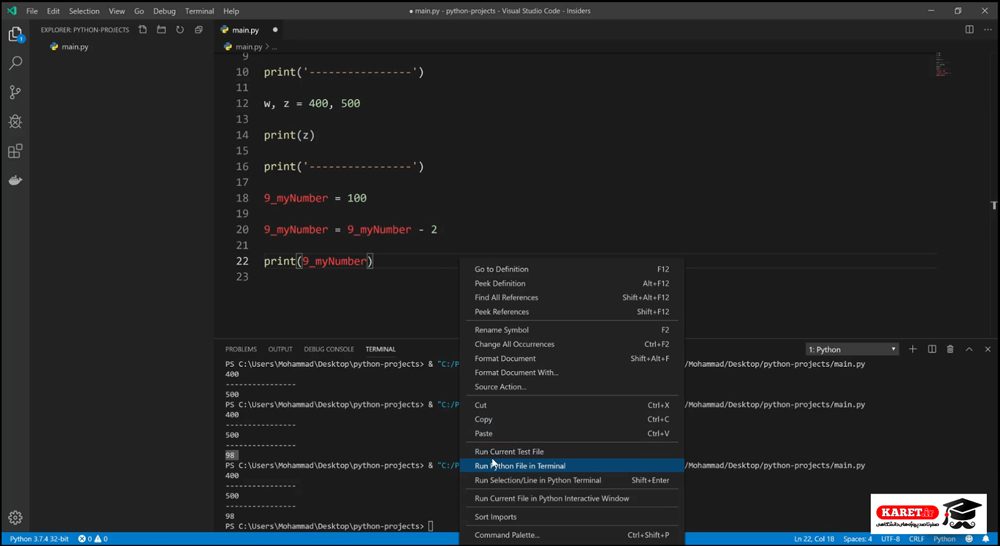The image size is (1000, 546).
Task: Kill terminal with trash icon
Action: click(950, 349)
